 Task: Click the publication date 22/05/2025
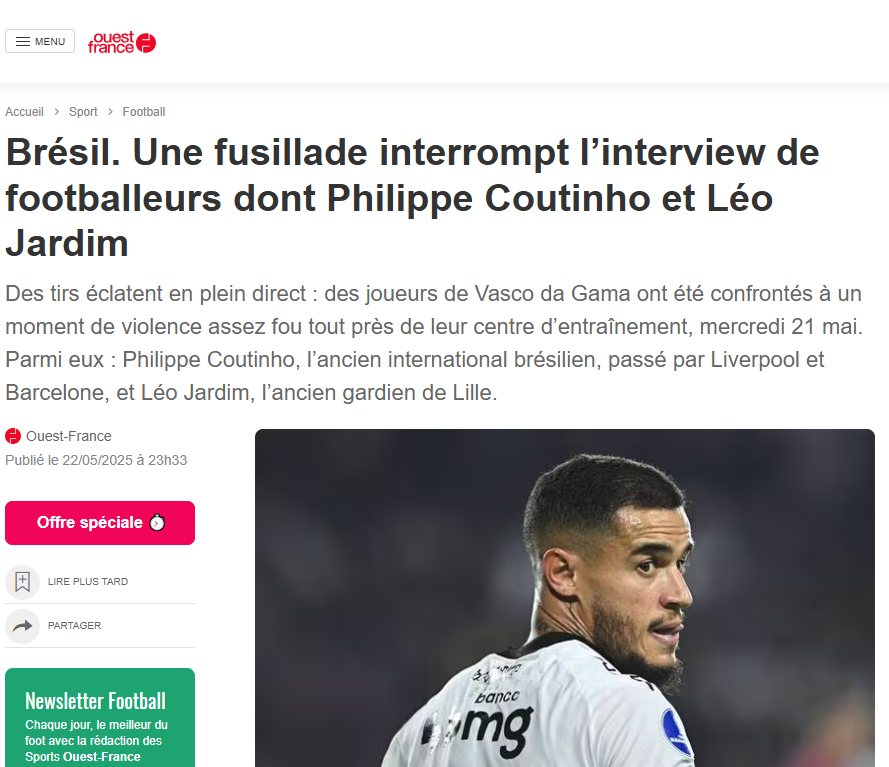96,460
